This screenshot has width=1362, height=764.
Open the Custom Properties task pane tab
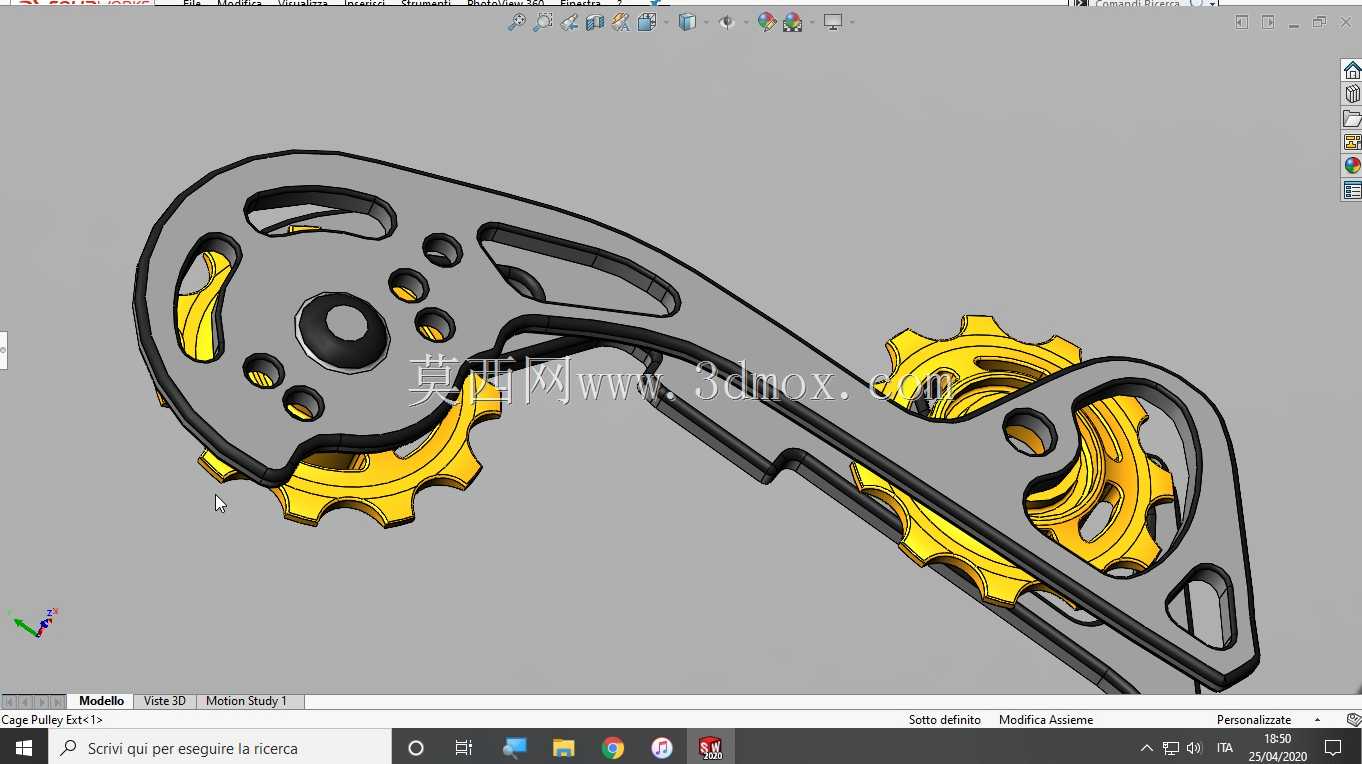[1352, 190]
